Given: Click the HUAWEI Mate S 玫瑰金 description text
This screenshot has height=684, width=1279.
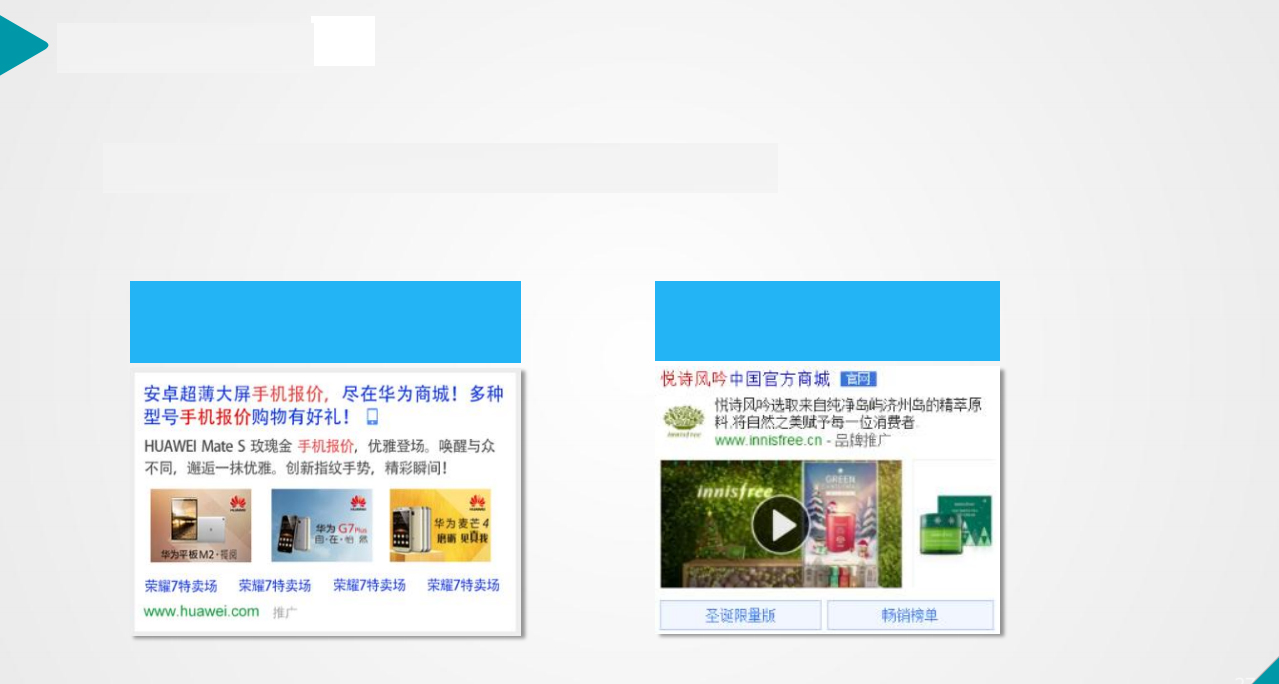Looking at the screenshot, I should point(320,457).
